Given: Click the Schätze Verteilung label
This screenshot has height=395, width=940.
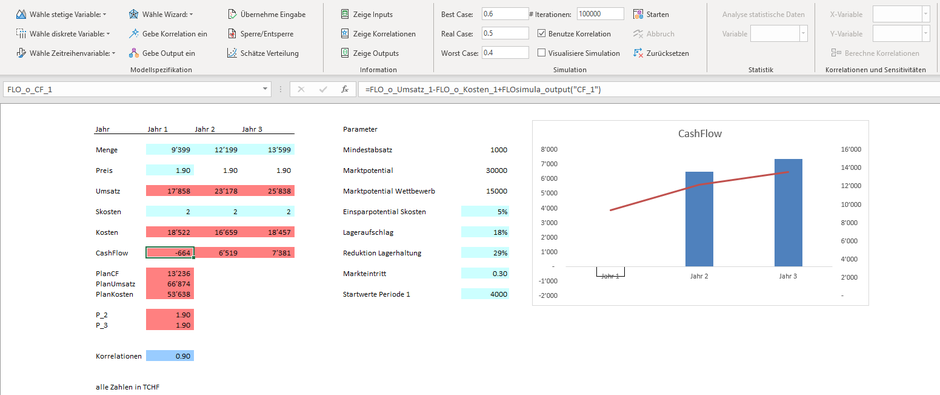Looking at the screenshot, I should pyautogui.click(x=269, y=53).
